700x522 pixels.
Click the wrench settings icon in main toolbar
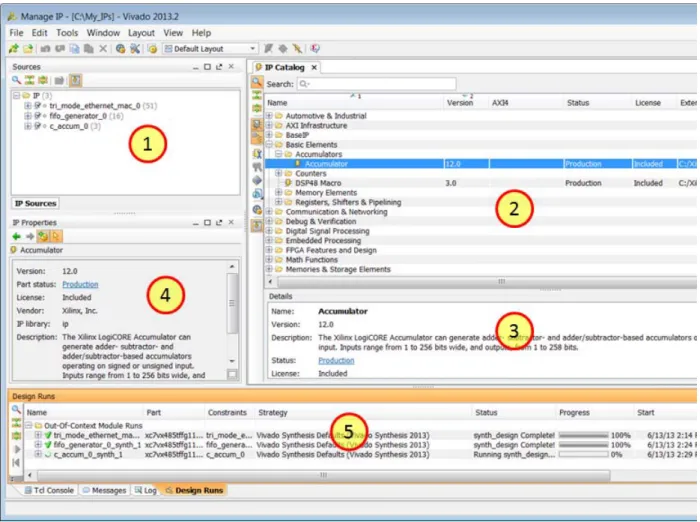click(x=134, y=49)
